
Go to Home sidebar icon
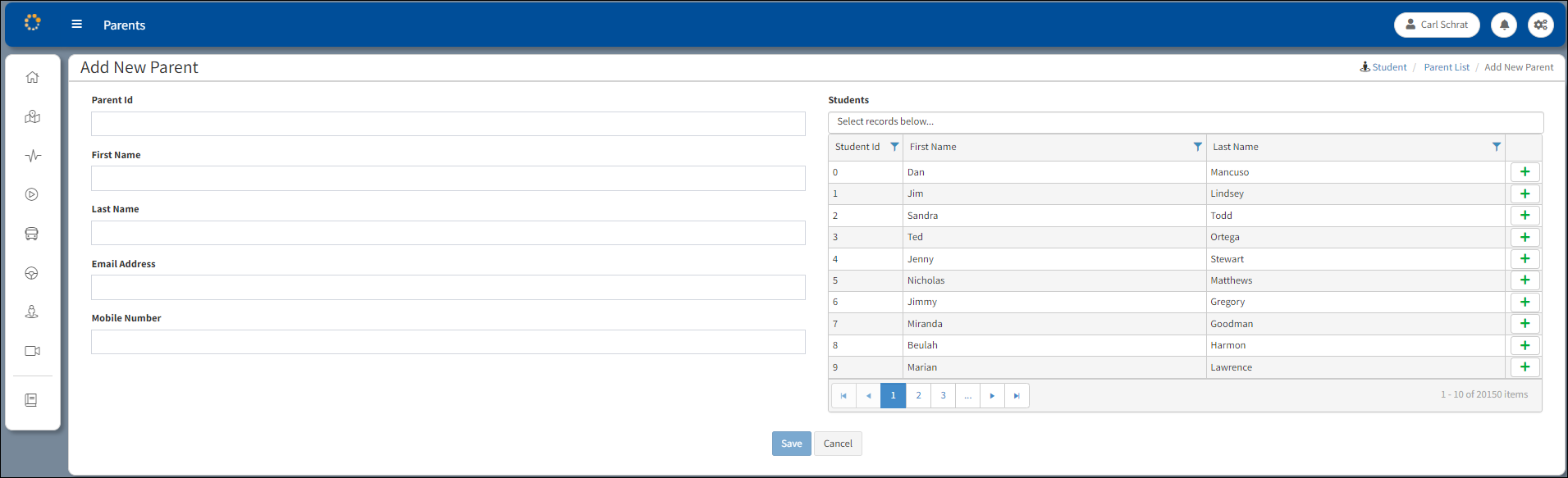point(32,77)
